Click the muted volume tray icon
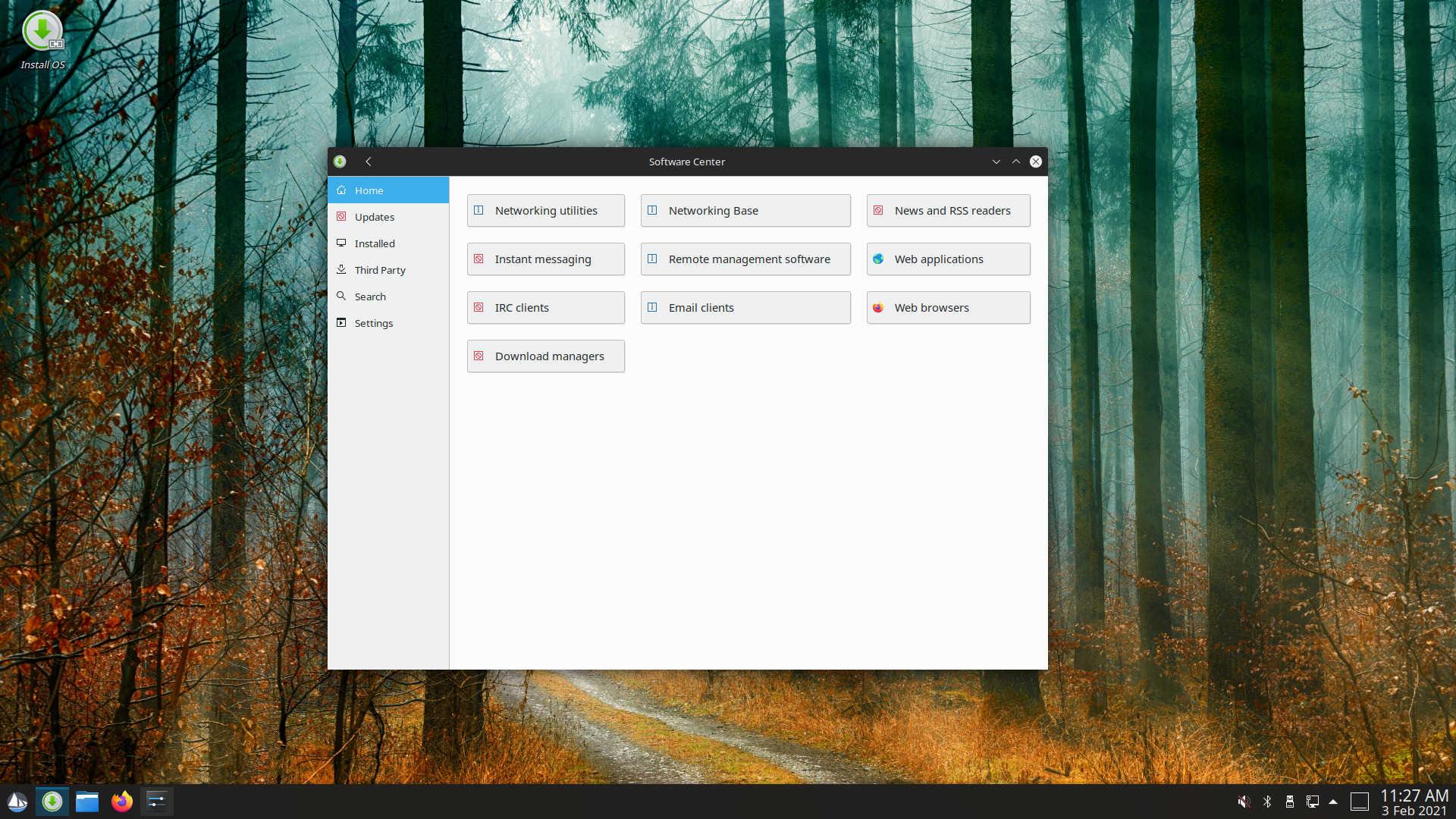 [x=1244, y=802]
